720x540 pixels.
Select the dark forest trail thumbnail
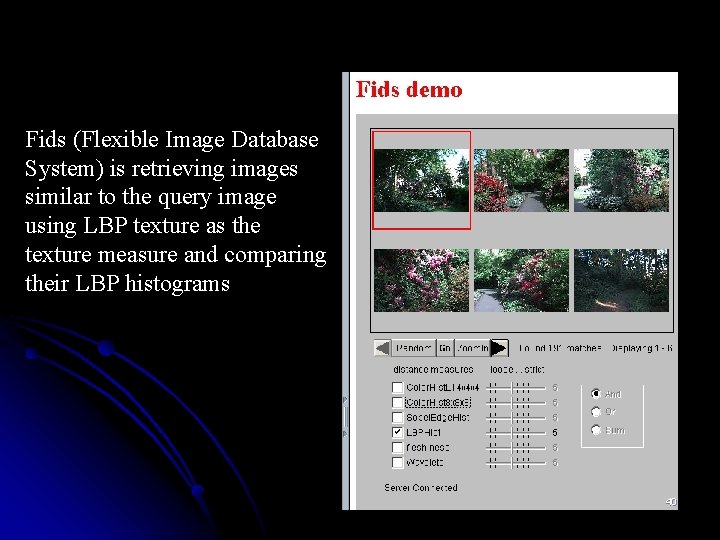pyautogui.click(x=621, y=281)
